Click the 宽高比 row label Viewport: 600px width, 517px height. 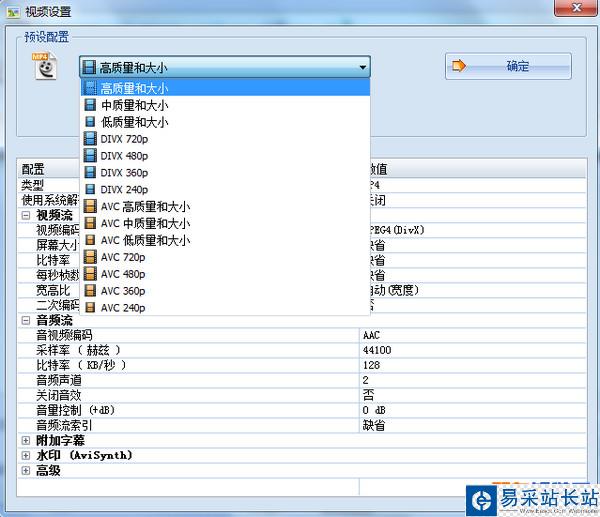pyautogui.click(x=53, y=290)
